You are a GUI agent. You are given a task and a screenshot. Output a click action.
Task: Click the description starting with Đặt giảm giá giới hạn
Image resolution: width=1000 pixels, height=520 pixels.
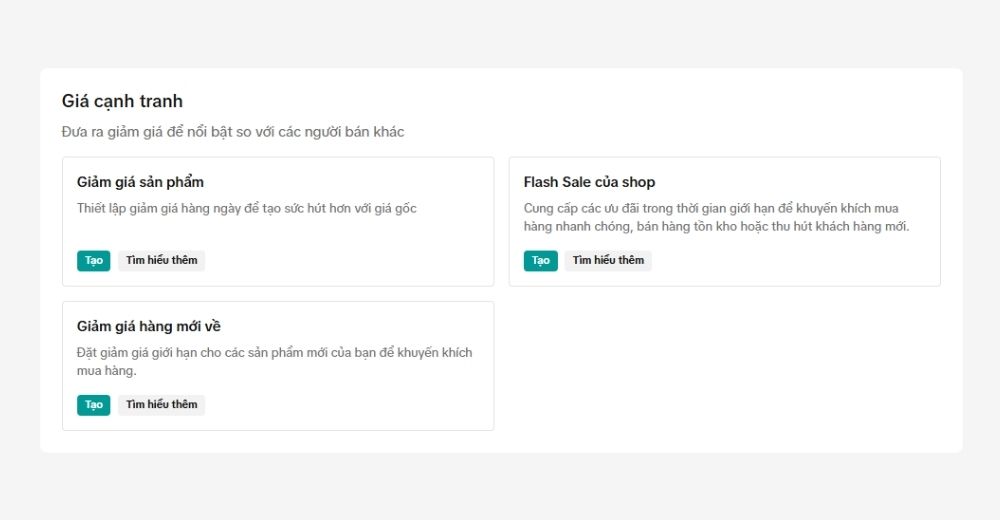[274, 353]
